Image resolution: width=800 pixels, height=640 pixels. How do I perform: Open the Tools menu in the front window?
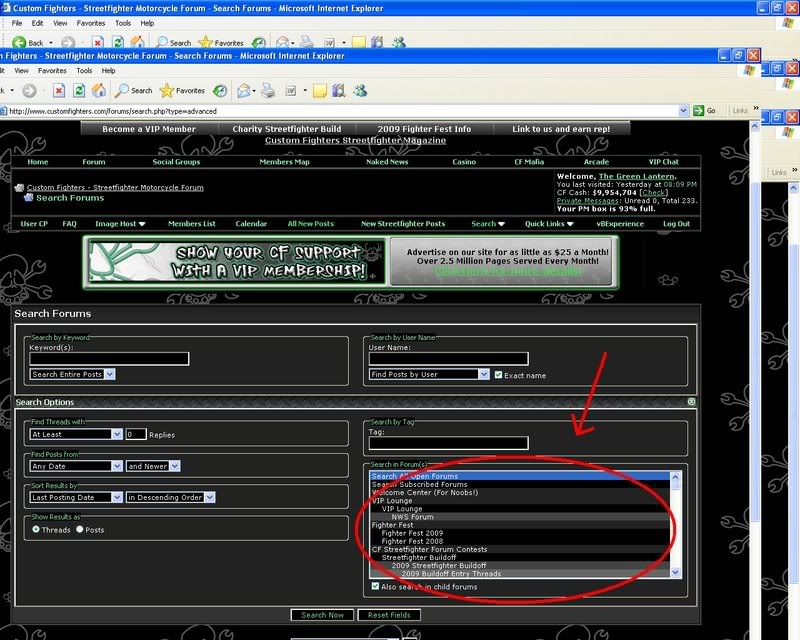tap(84, 70)
